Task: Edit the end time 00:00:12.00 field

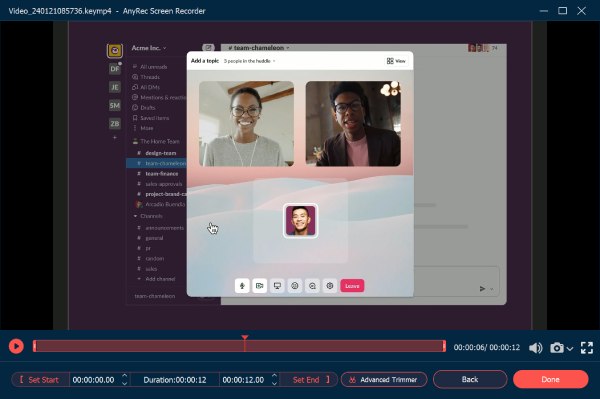Action: pos(243,380)
